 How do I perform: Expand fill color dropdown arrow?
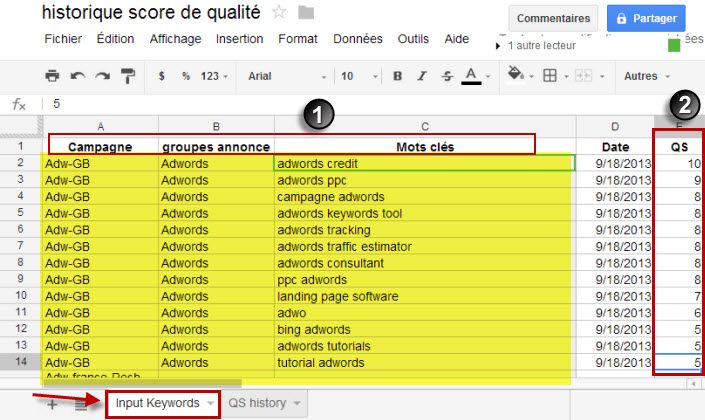tap(531, 76)
